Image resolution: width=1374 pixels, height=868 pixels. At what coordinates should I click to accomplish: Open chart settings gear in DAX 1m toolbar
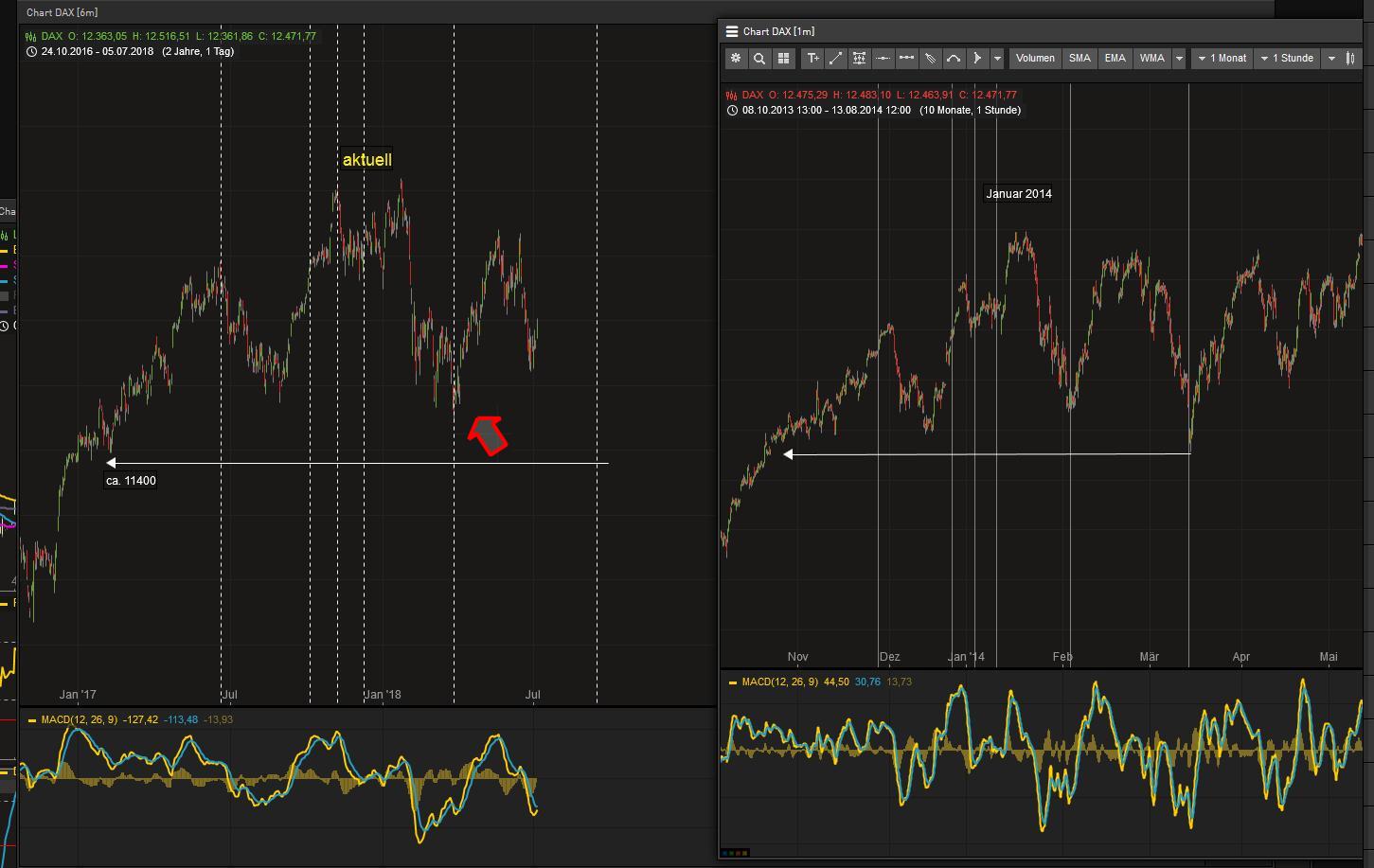[x=736, y=59]
